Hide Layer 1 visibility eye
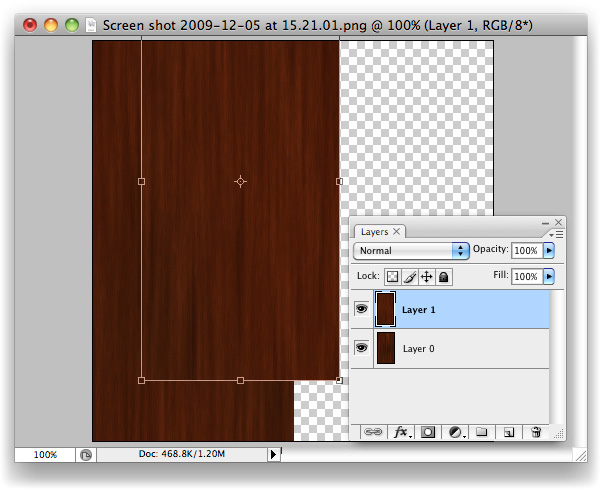600x489 pixels. [362, 310]
